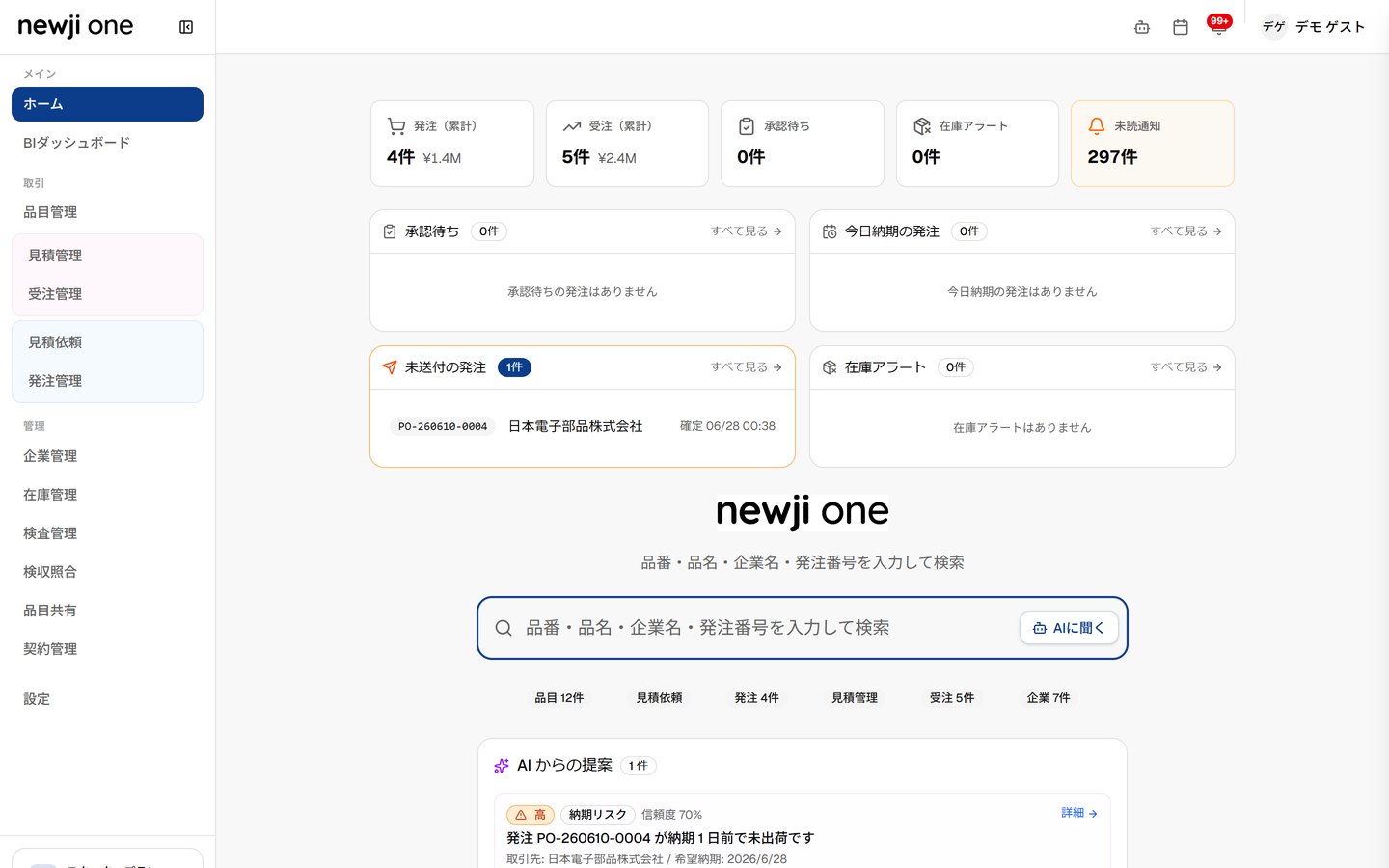
Task: Select the 見積依頼 chip below the search box
Action: [659, 698]
